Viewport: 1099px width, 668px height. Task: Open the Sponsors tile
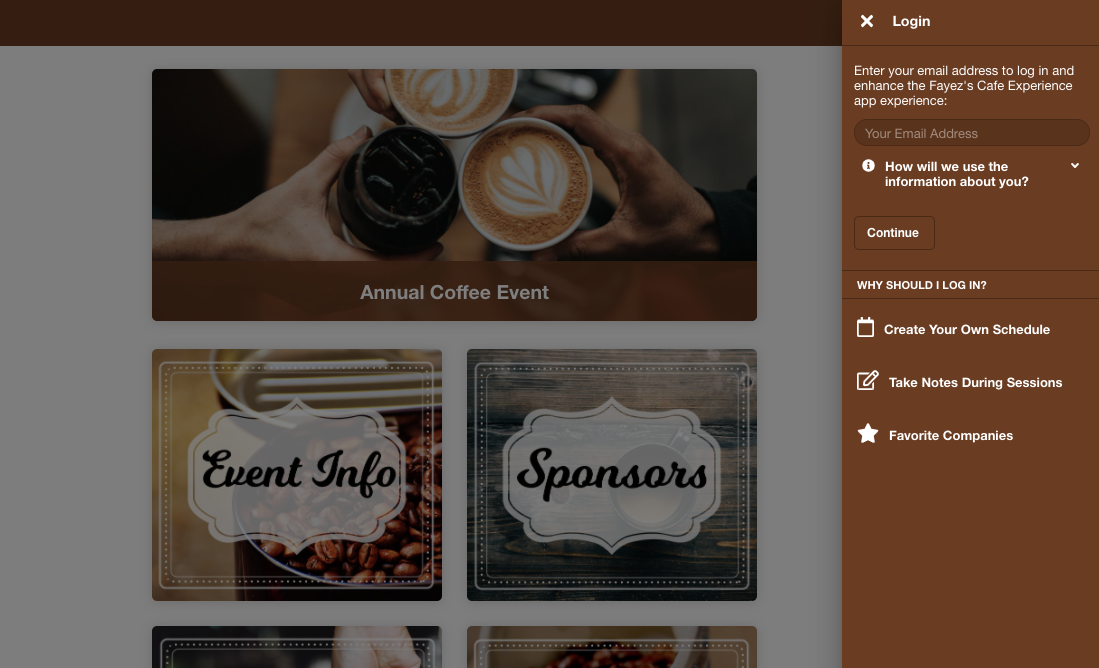coord(612,475)
